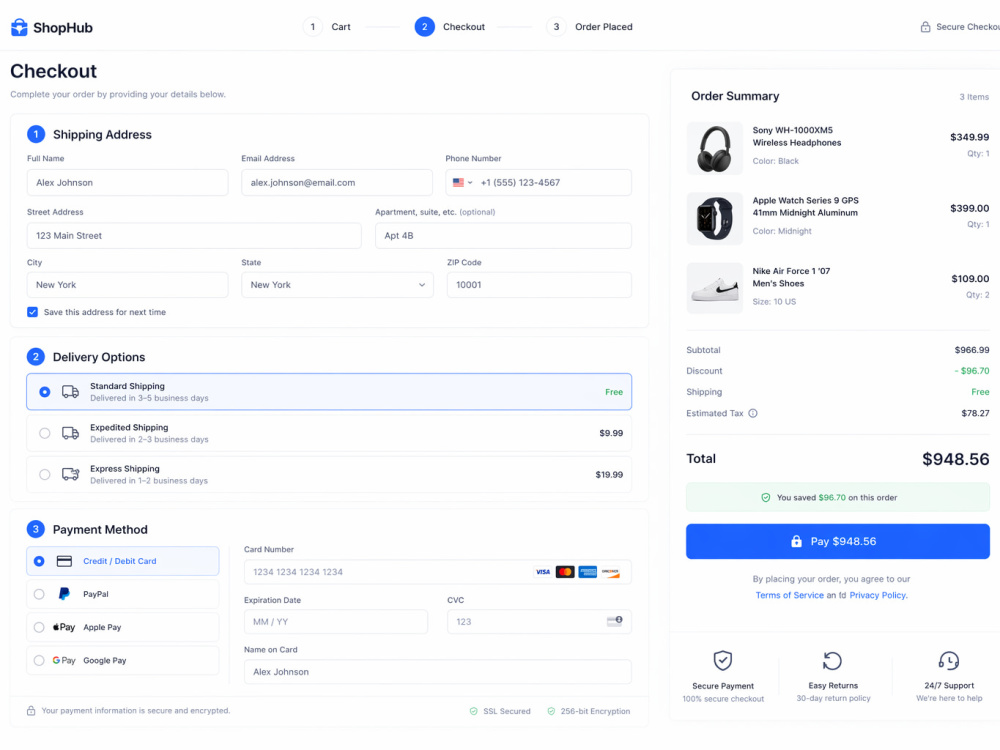Choose PayPal radio button
The image size is (1000, 750).
click(39, 594)
